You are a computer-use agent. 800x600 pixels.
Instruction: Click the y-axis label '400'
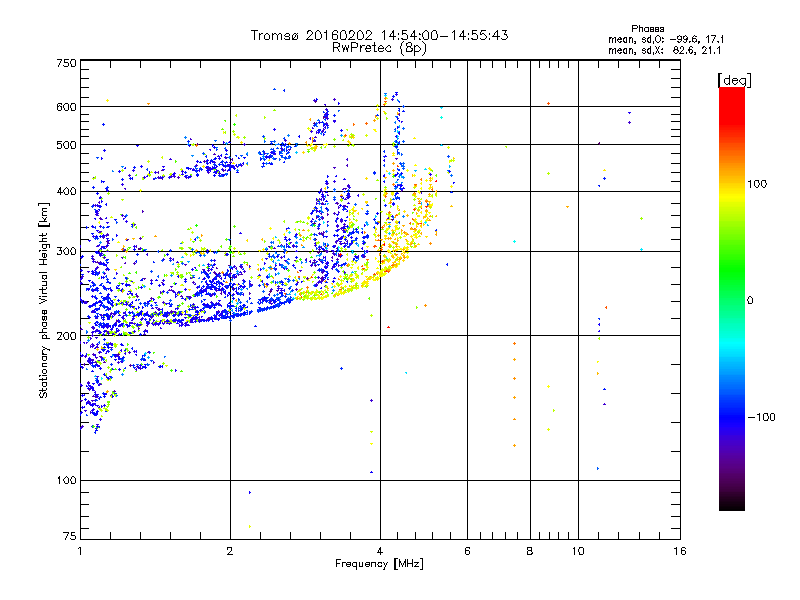pyautogui.click(x=66, y=192)
